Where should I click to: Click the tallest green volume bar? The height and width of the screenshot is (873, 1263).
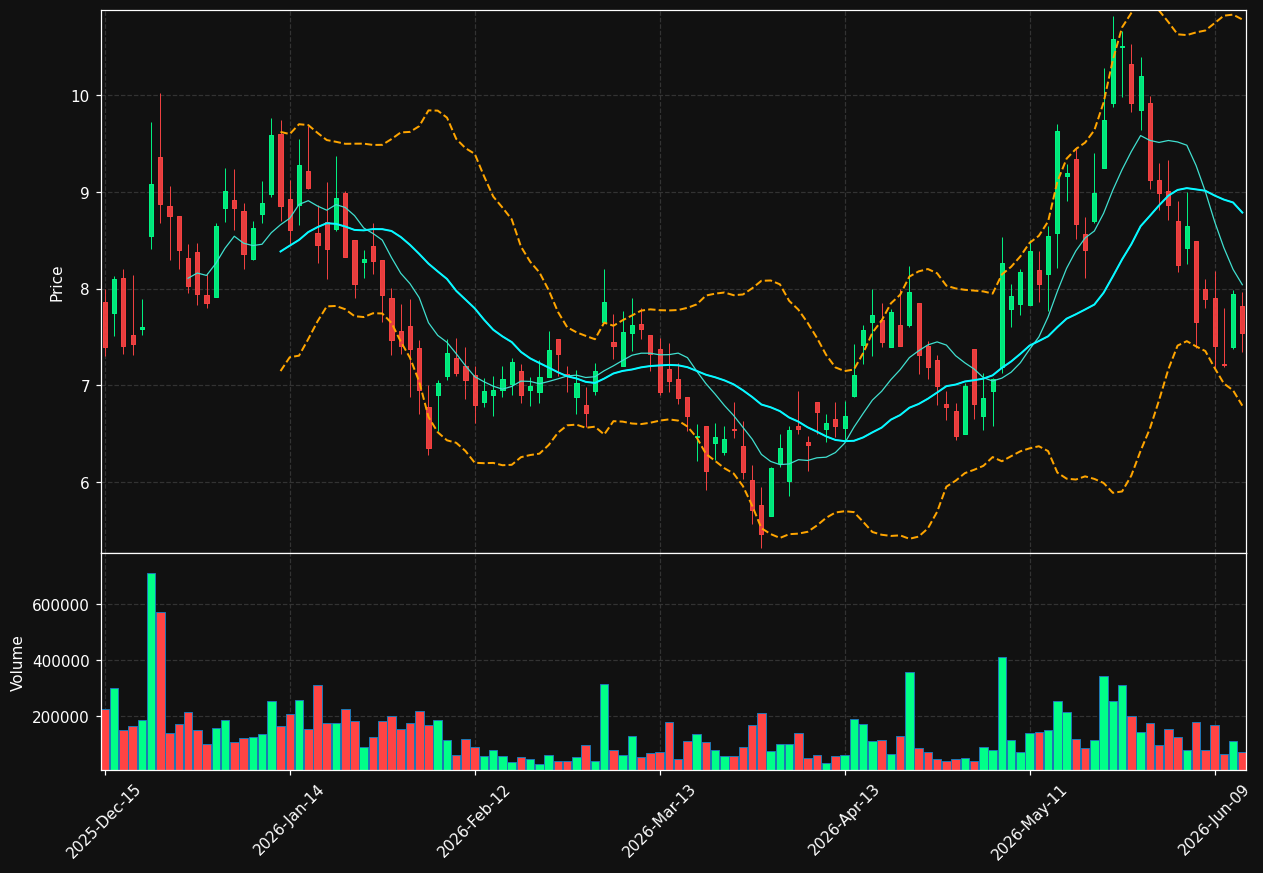tap(151, 671)
